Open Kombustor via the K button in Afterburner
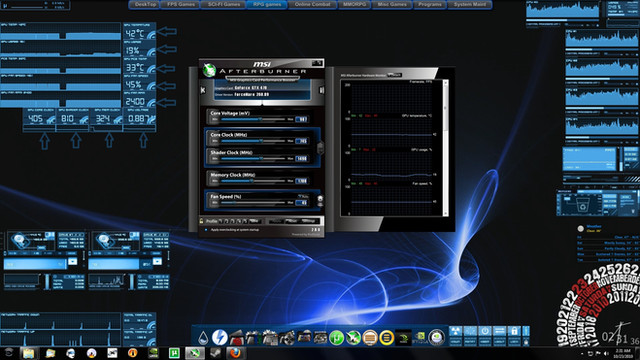This screenshot has height=360, width=640. click(x=203, y=90)
